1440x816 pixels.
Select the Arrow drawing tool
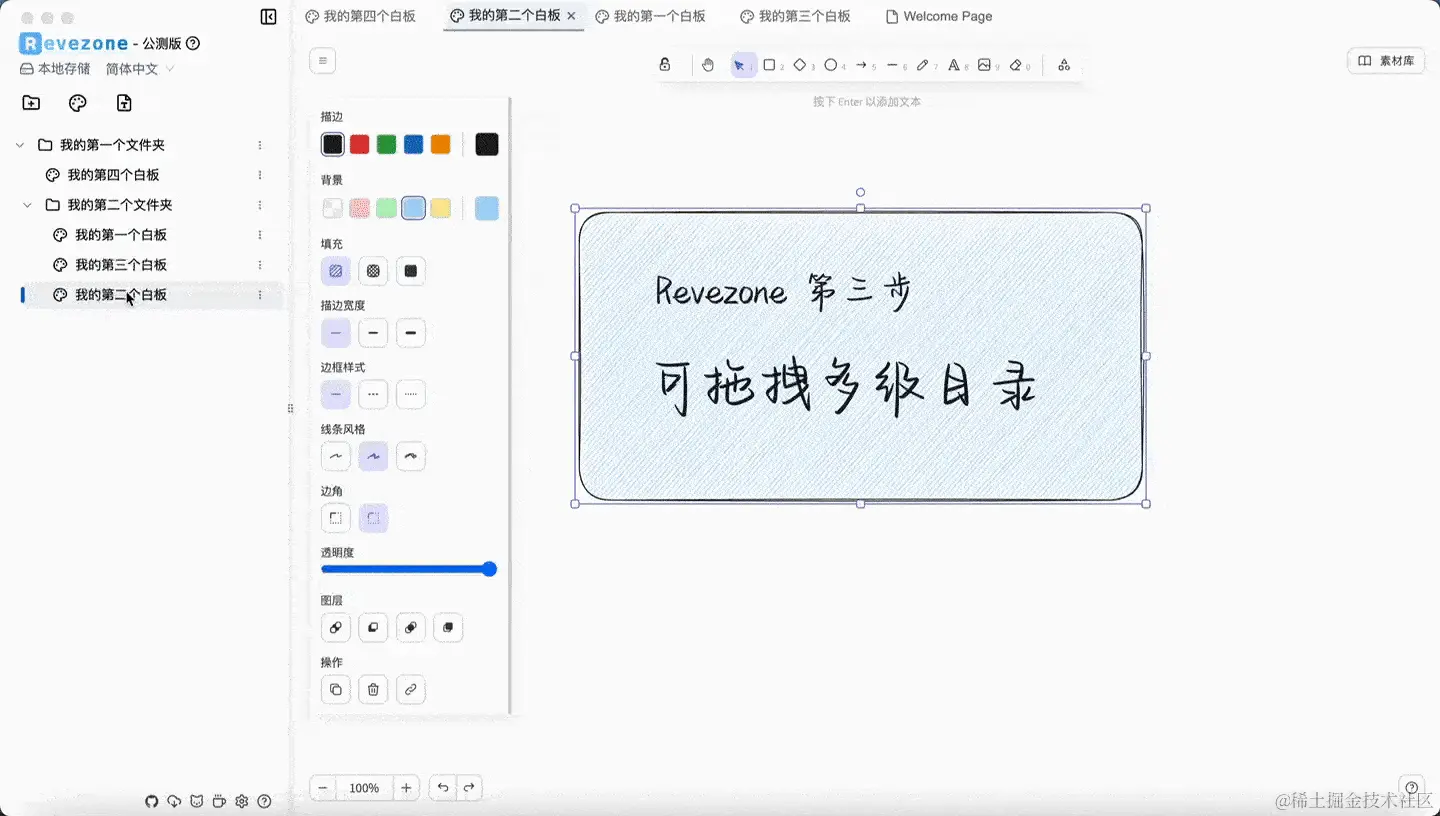pyautogui.click(x=861, y=65)
